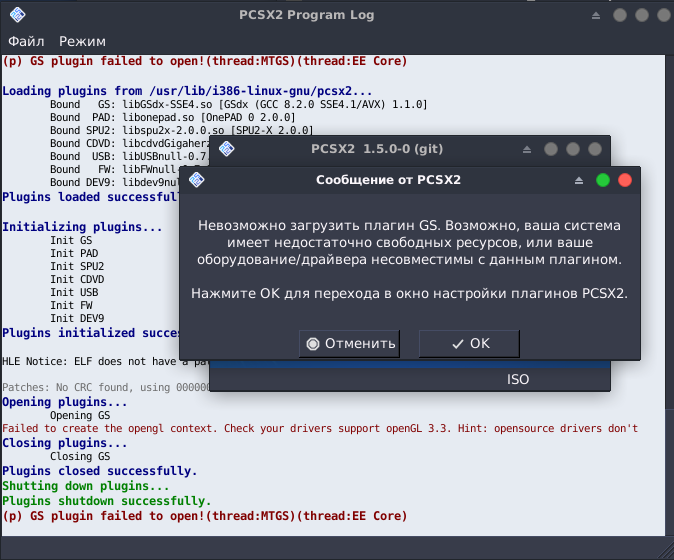
Task: Click the 'Initializing plugins...' log line
Action: pyautogui.click(x=82, y=226)
